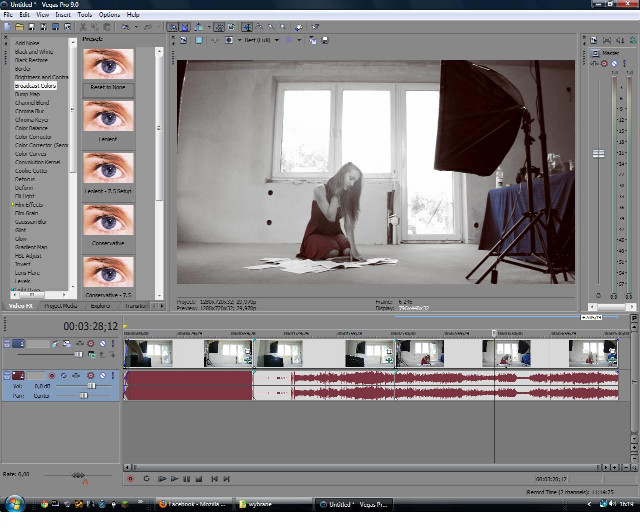Jump to the project start from transport
This screenshot has height=529, width=640.
click(x=214, y=479)
